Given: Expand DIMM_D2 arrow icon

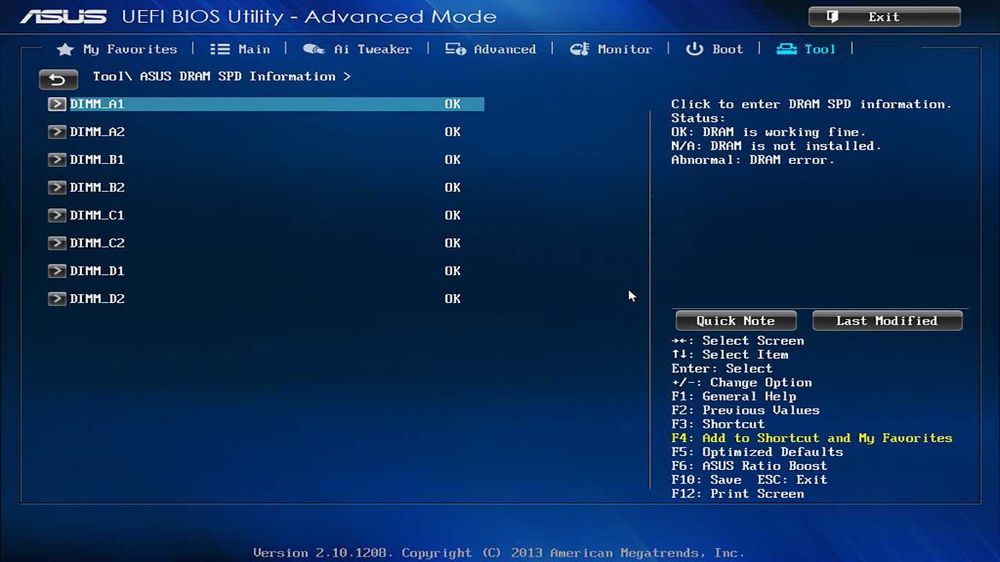Looking at the screenshot, I should (57, 299).
